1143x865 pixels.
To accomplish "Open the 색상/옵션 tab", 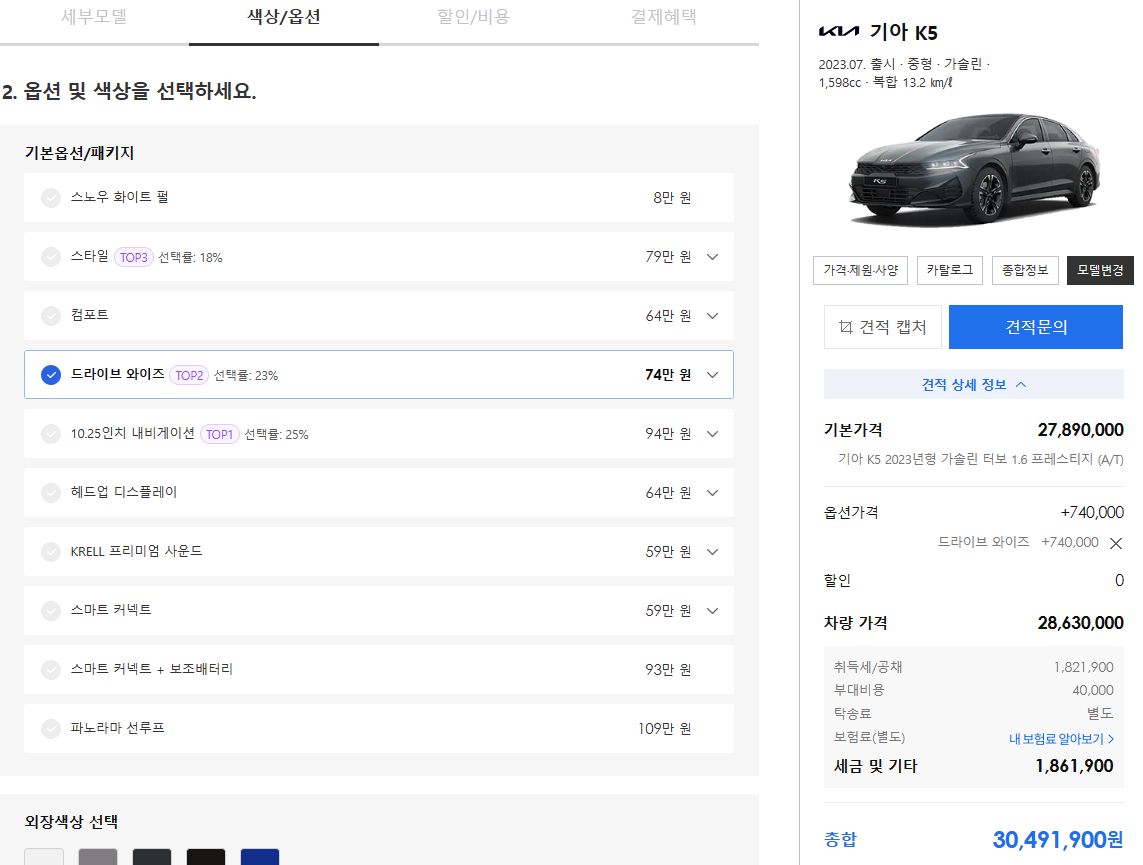I will point(284,17).
